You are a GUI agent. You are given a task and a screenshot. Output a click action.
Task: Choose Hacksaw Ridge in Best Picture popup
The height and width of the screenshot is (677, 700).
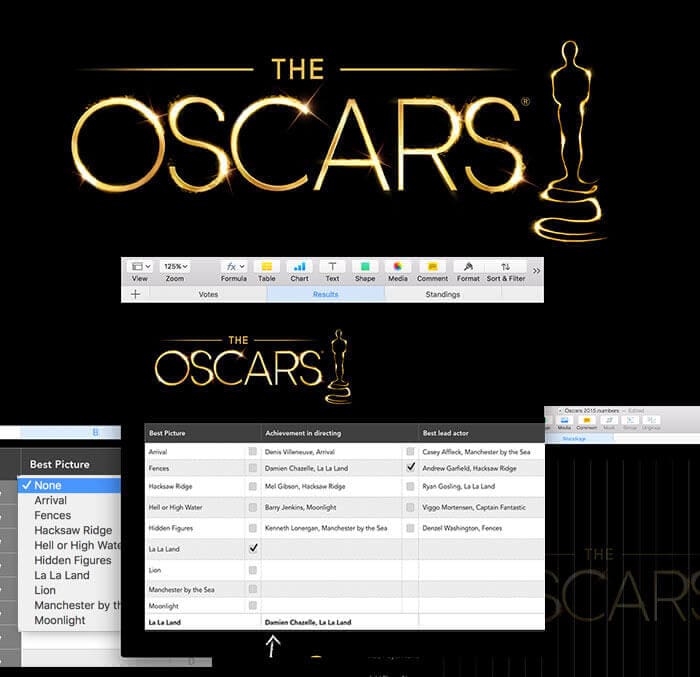pos(69,530)
